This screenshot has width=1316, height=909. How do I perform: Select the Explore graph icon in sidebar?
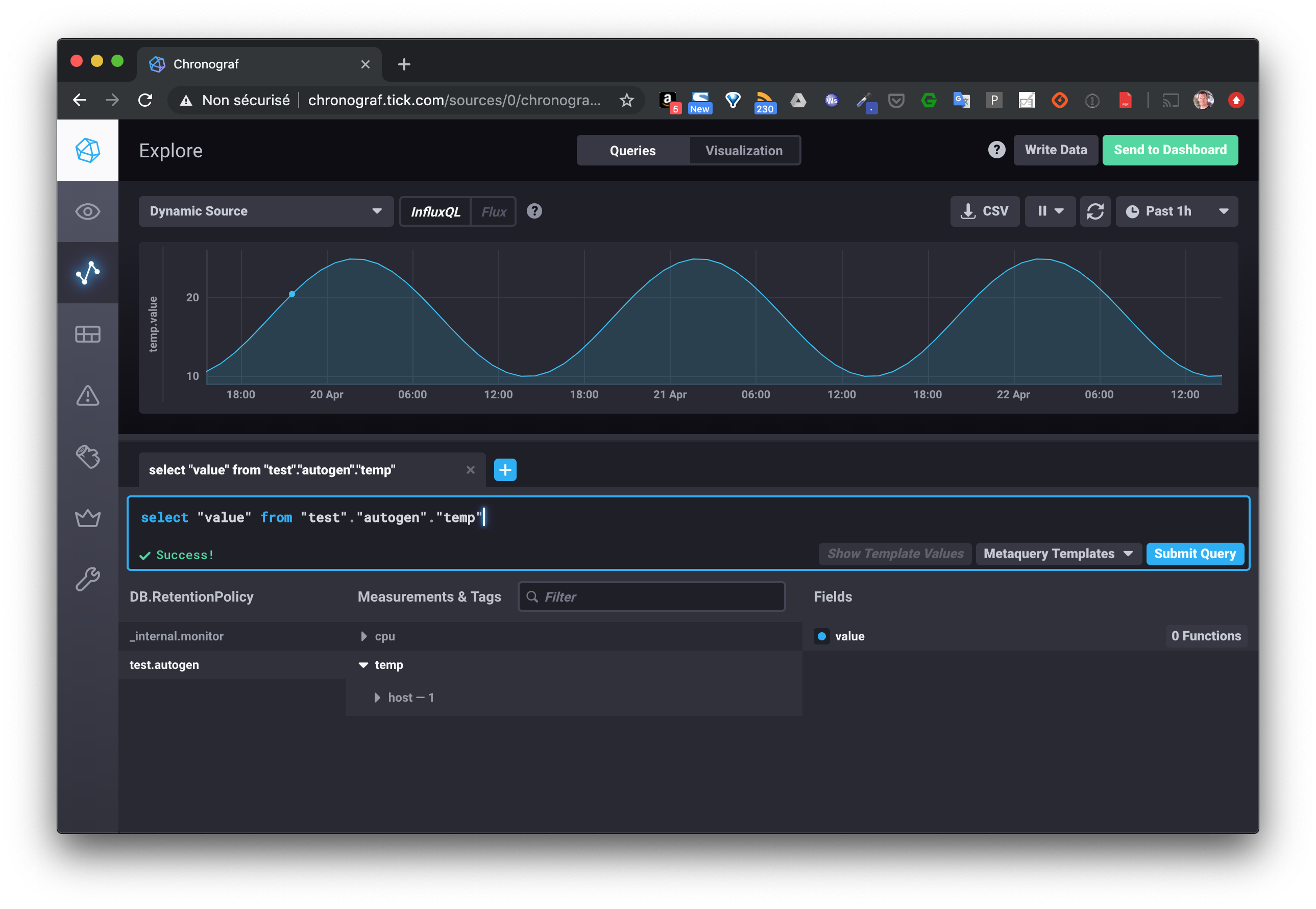coord(88,273)
